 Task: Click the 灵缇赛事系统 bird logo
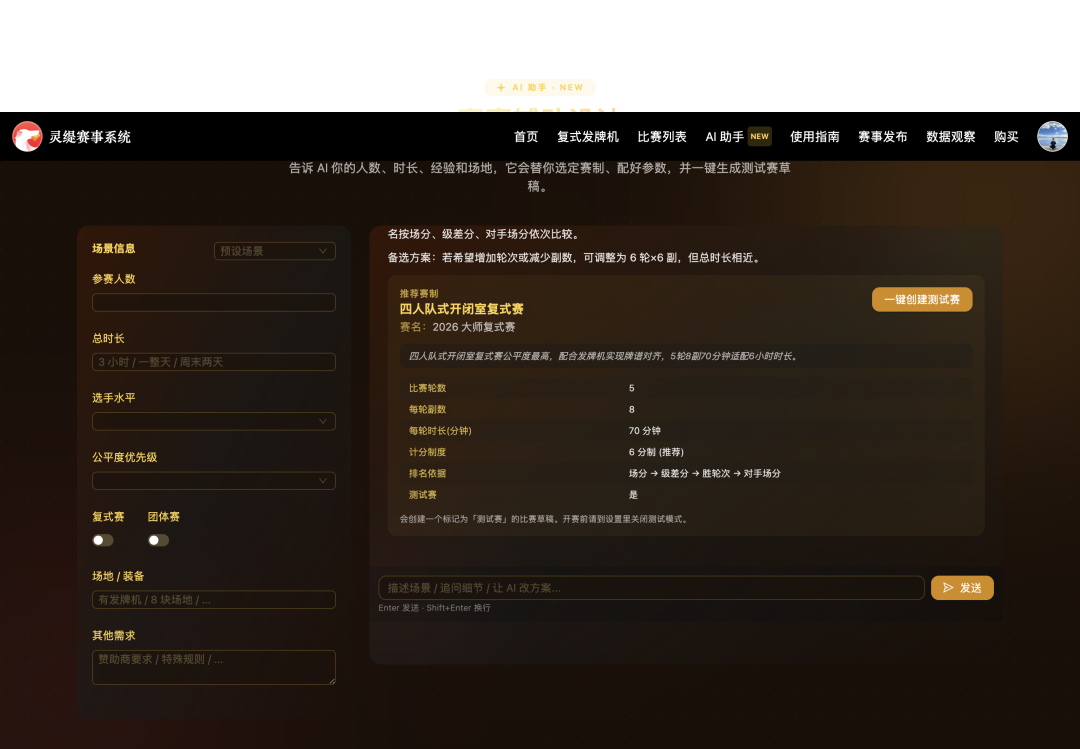click(x=28, y=136)
